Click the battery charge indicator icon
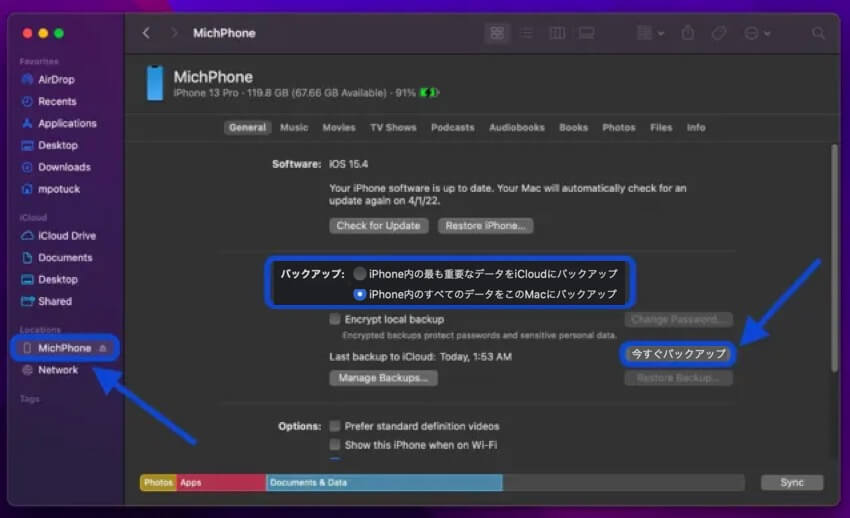This screenshot has width=850, height=518. (429, 93)
